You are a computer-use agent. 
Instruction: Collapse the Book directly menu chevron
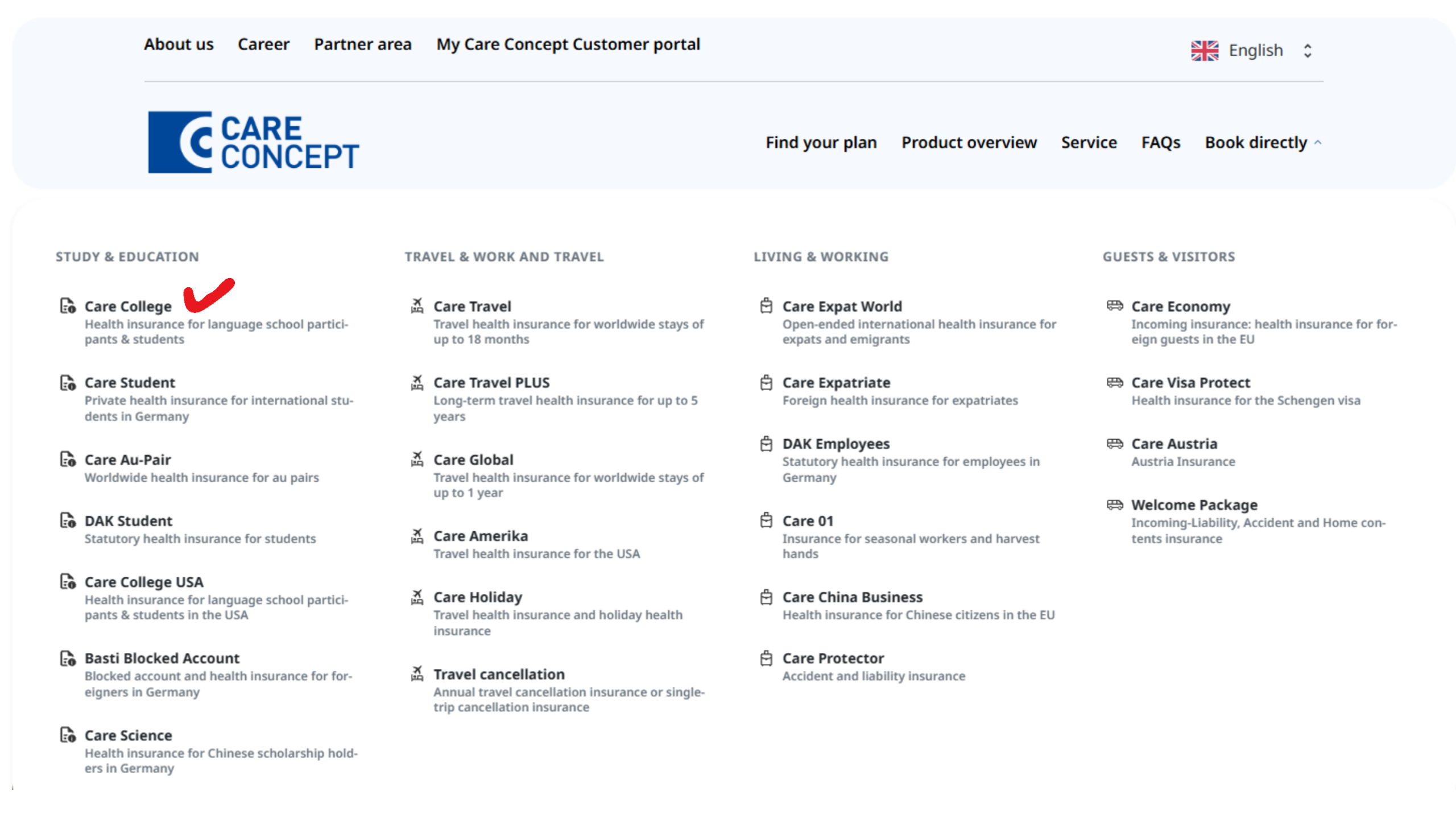pos(1318,143)
